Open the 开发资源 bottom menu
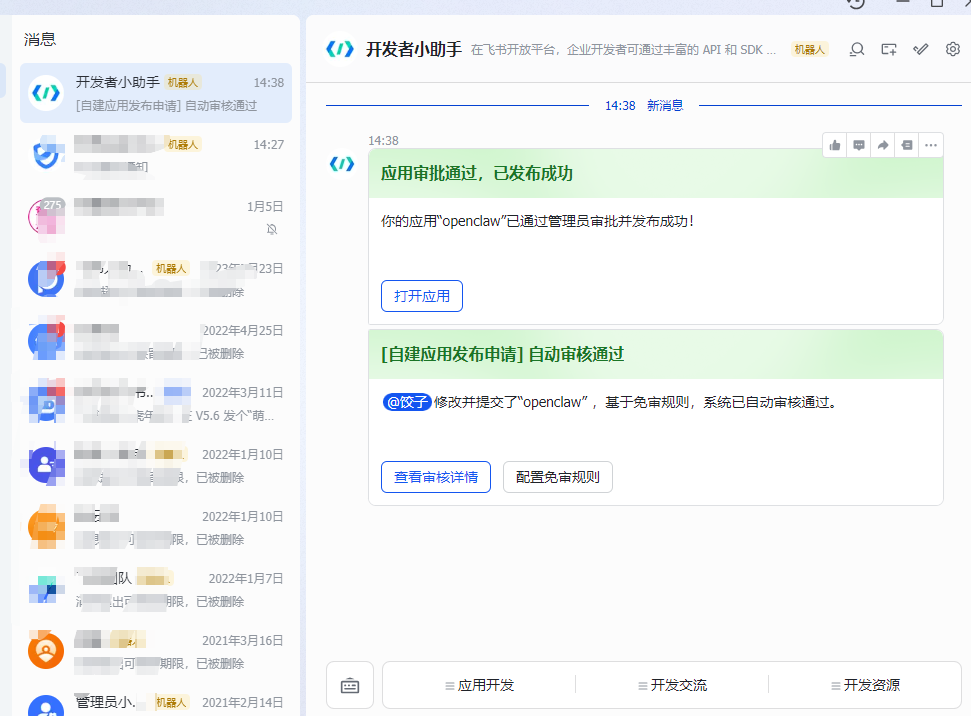Image resolution: width=971 pixels, height=716 pixels. point(866,685)
